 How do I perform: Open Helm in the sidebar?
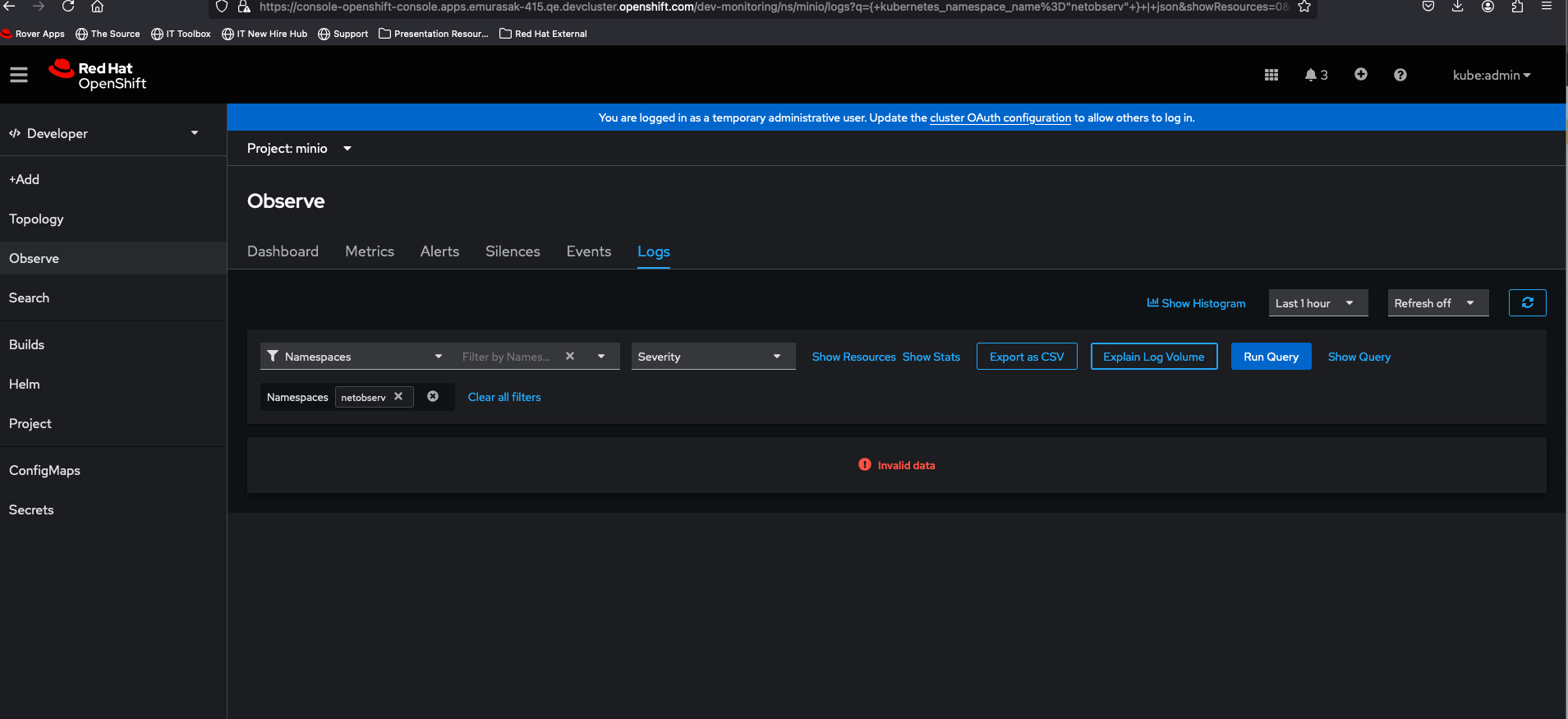coord(113,384)
